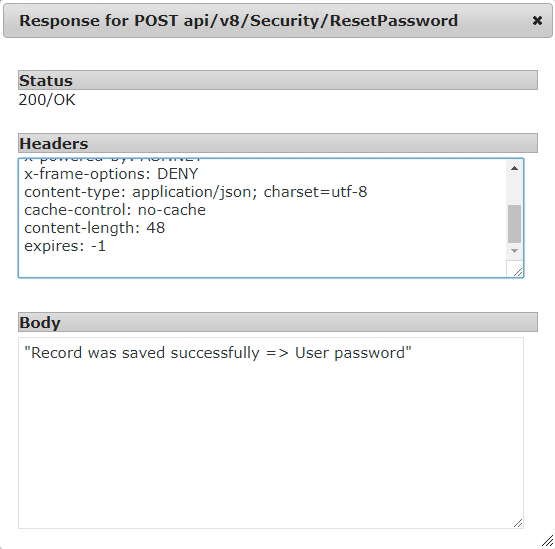
Task: Place cursor in cache-control: no-cache line
Action: coord(115,210)
